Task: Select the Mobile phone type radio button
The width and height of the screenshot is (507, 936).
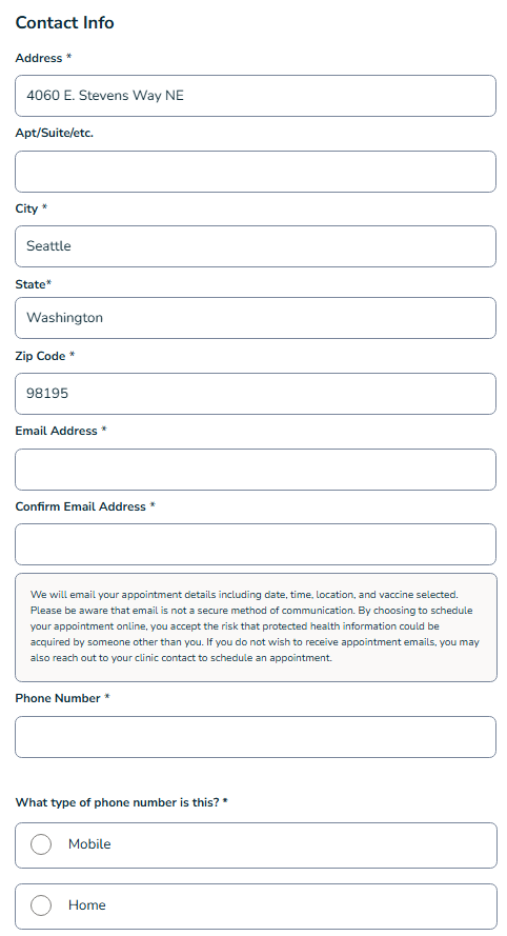Action: (41, 845)
